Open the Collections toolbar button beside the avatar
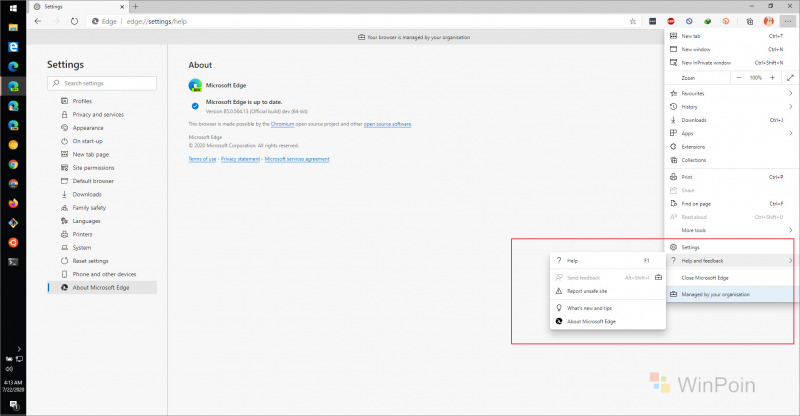The image size is (800, 416). pyautogui.click(x=749, y=21)
